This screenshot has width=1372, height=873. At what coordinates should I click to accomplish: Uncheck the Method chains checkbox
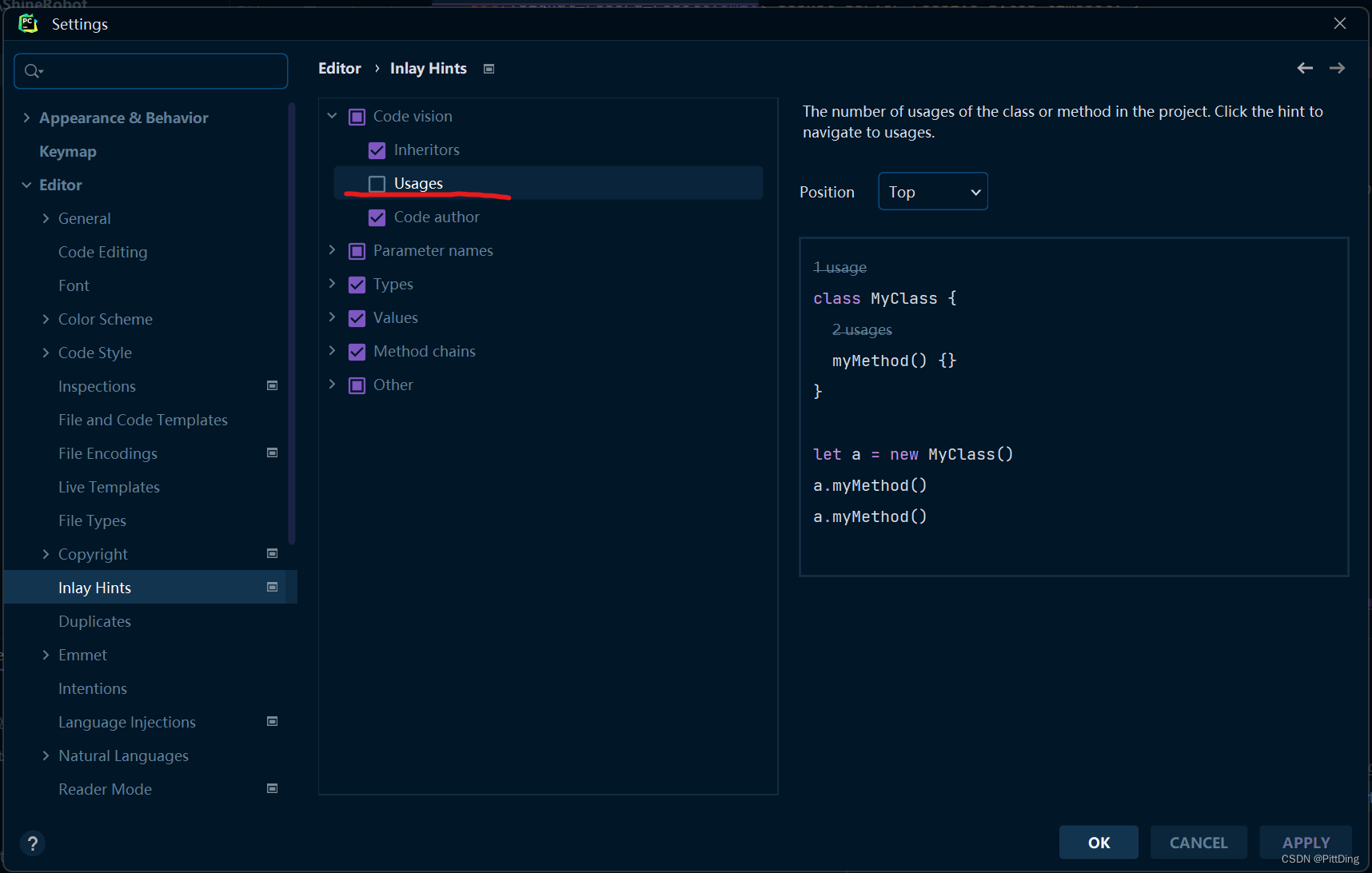click(x=357, y=352)
